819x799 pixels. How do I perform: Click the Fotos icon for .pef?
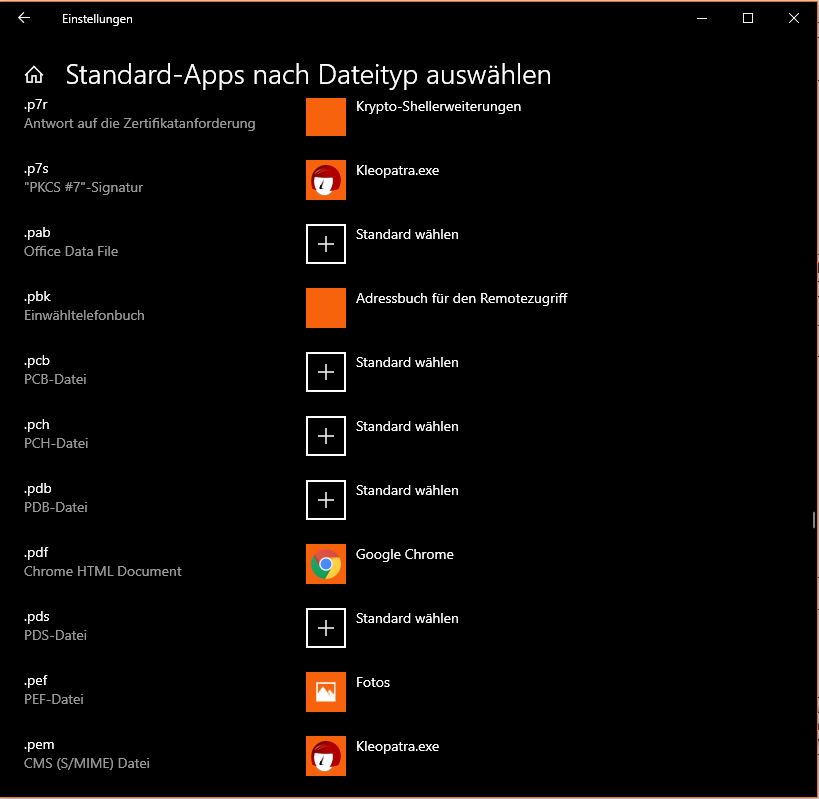[325, 691]
